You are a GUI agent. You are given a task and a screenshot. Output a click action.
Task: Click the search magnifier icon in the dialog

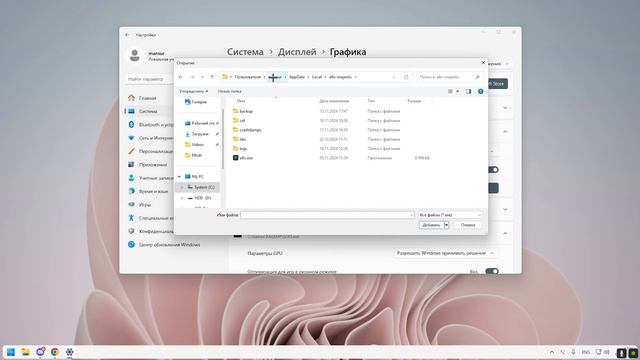click(x=477, y=77)
